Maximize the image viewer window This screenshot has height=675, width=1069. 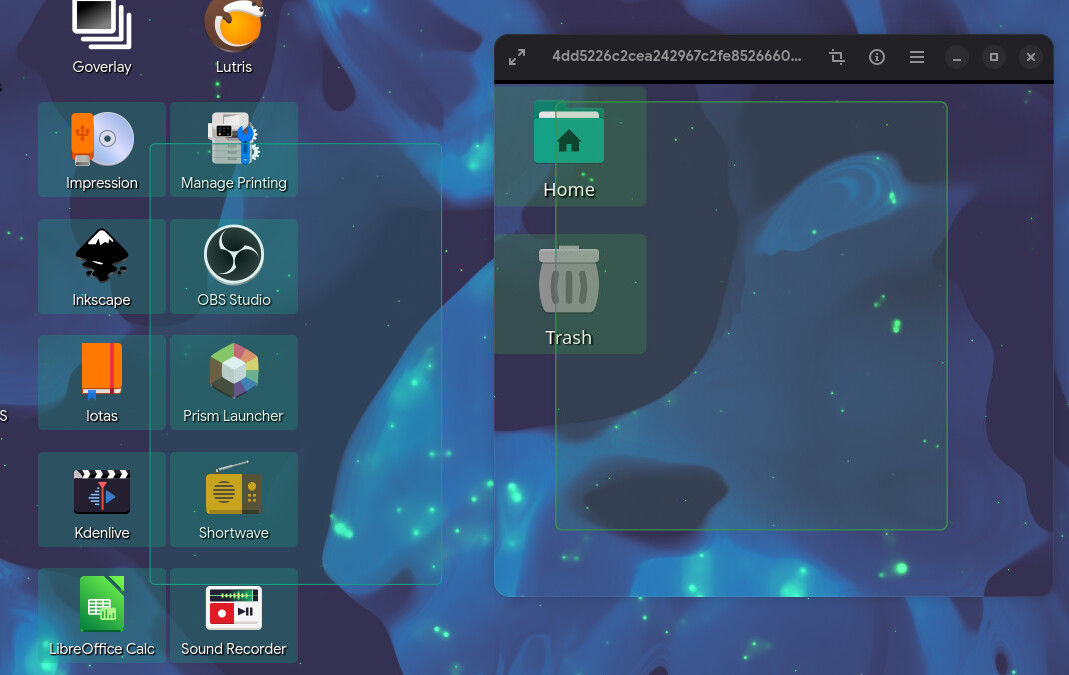tap(994, 57)
